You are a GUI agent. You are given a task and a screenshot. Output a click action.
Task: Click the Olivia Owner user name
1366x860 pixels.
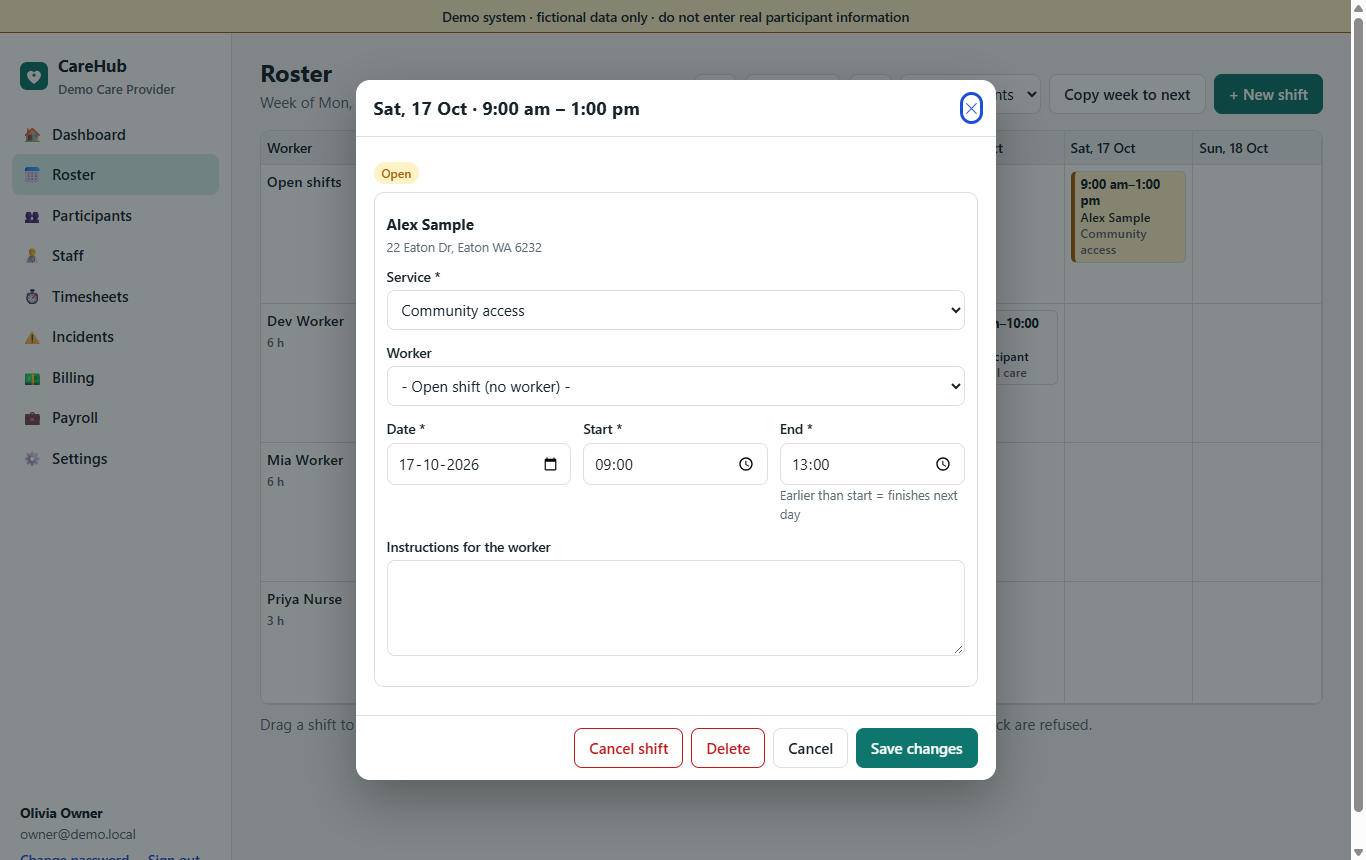61,813
